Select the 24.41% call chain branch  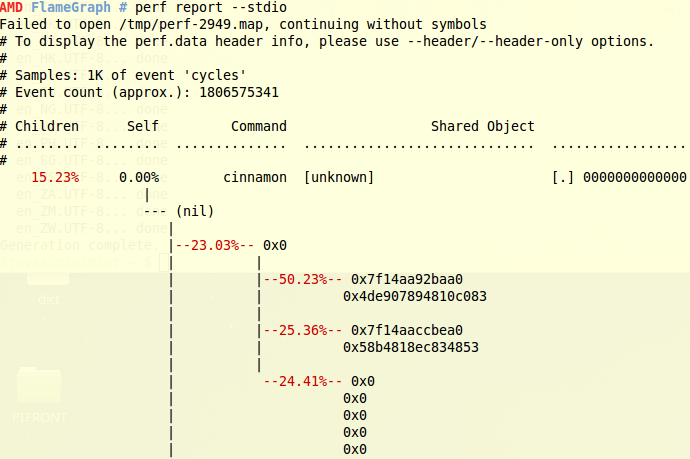[x=302, y=381]
